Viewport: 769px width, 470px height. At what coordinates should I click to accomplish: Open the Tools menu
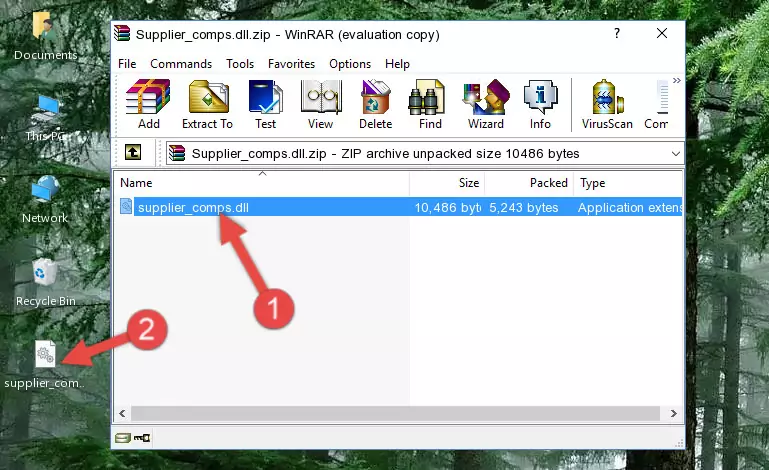click(240, 64)
